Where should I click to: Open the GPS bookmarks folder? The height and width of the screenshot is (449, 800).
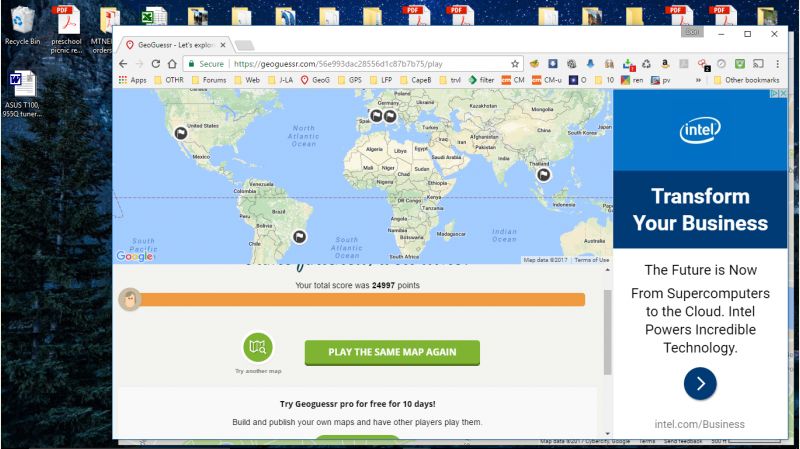350,80
